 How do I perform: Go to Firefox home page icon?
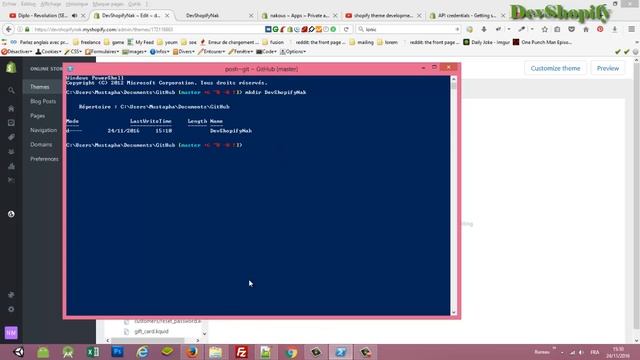click(586, 29)
